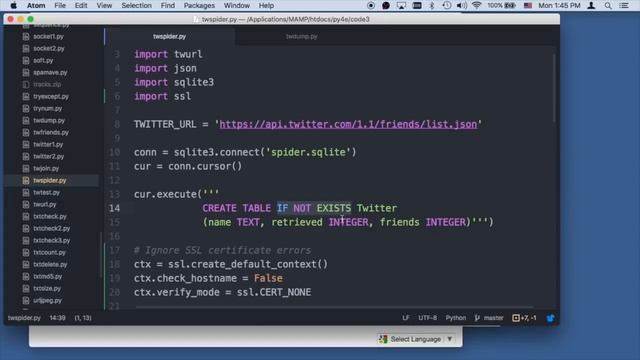Screen dimensions: 640x360
Task: Open the Atom application menu
Action: click(36, 5)
